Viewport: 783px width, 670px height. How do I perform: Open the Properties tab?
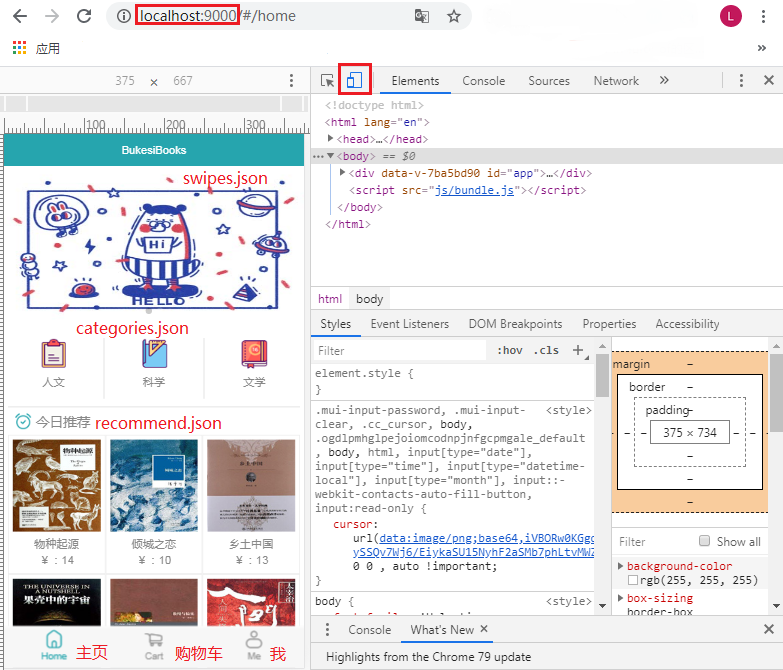(609, 324)
